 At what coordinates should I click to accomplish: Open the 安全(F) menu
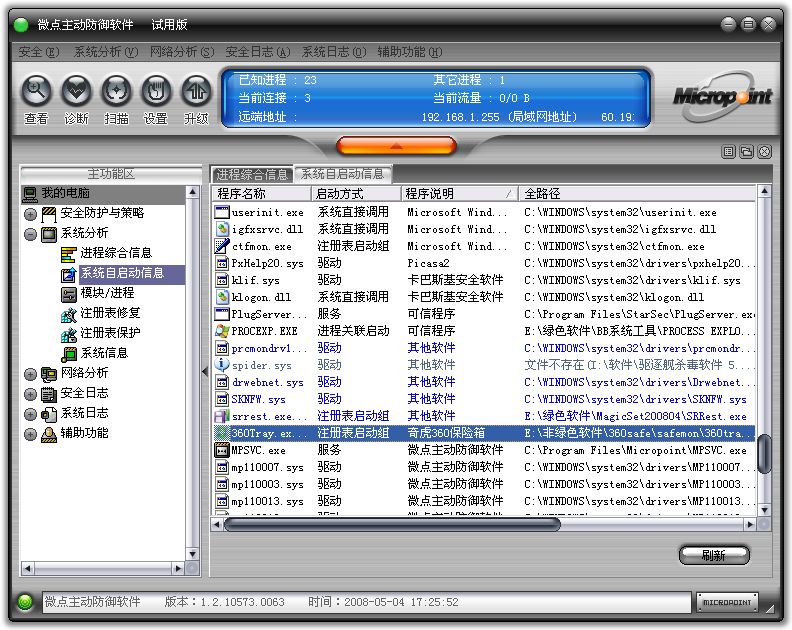click(38, 52)
